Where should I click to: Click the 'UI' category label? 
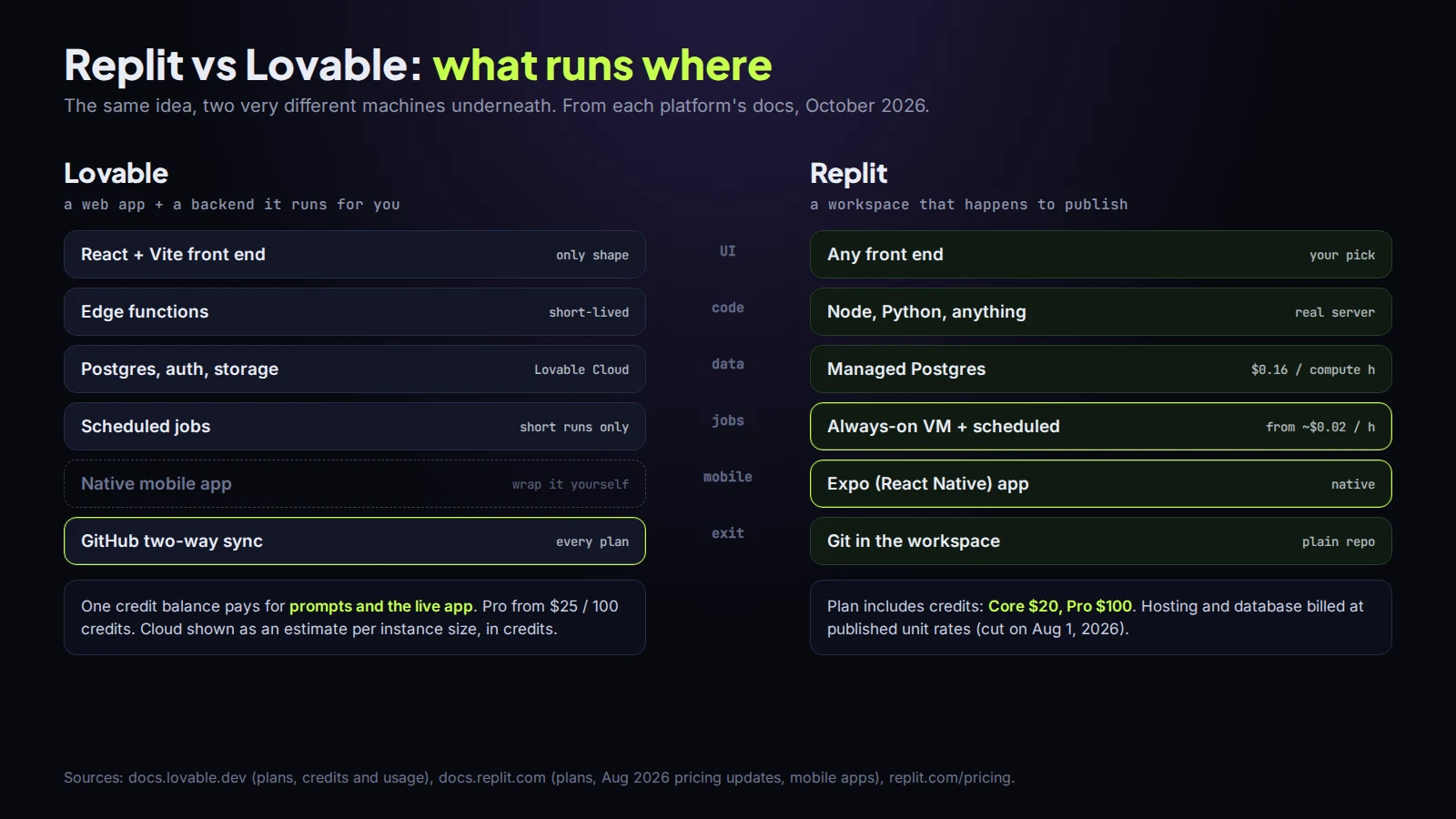coord(728,251)
